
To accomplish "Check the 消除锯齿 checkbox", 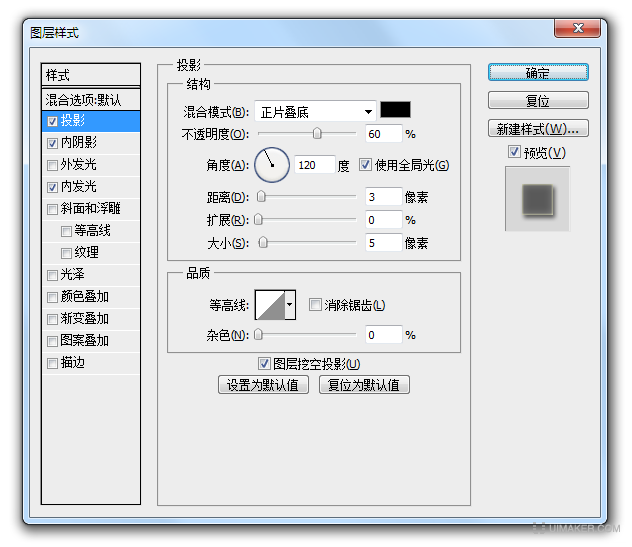I will (315, 304).
